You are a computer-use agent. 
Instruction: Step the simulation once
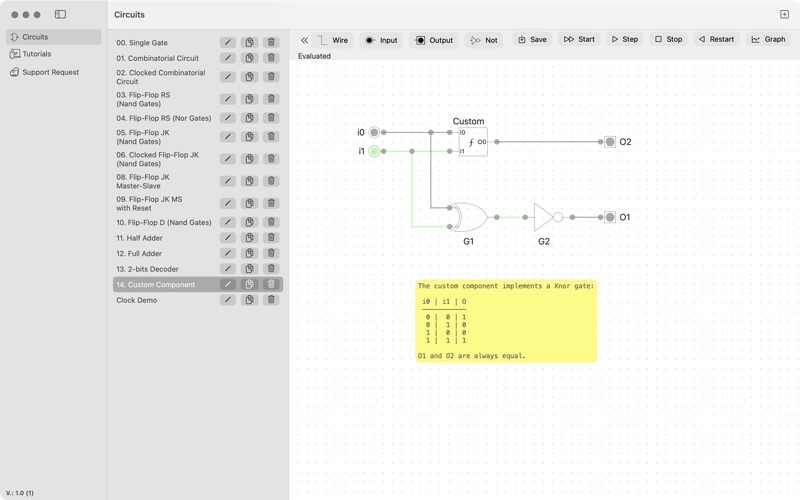[624, 39]
